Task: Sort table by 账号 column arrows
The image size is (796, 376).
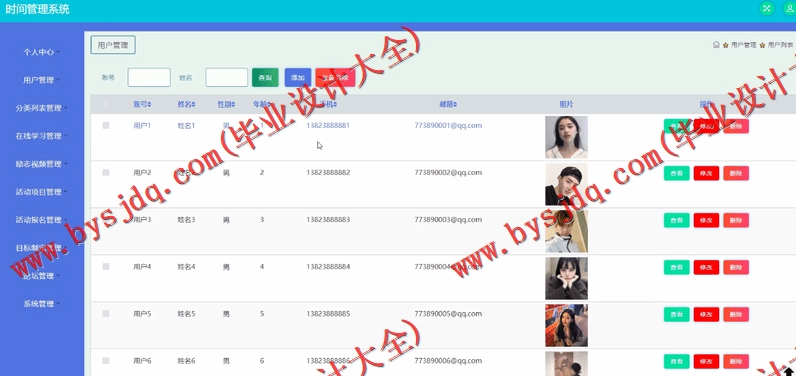Action: tap(149, 105)
